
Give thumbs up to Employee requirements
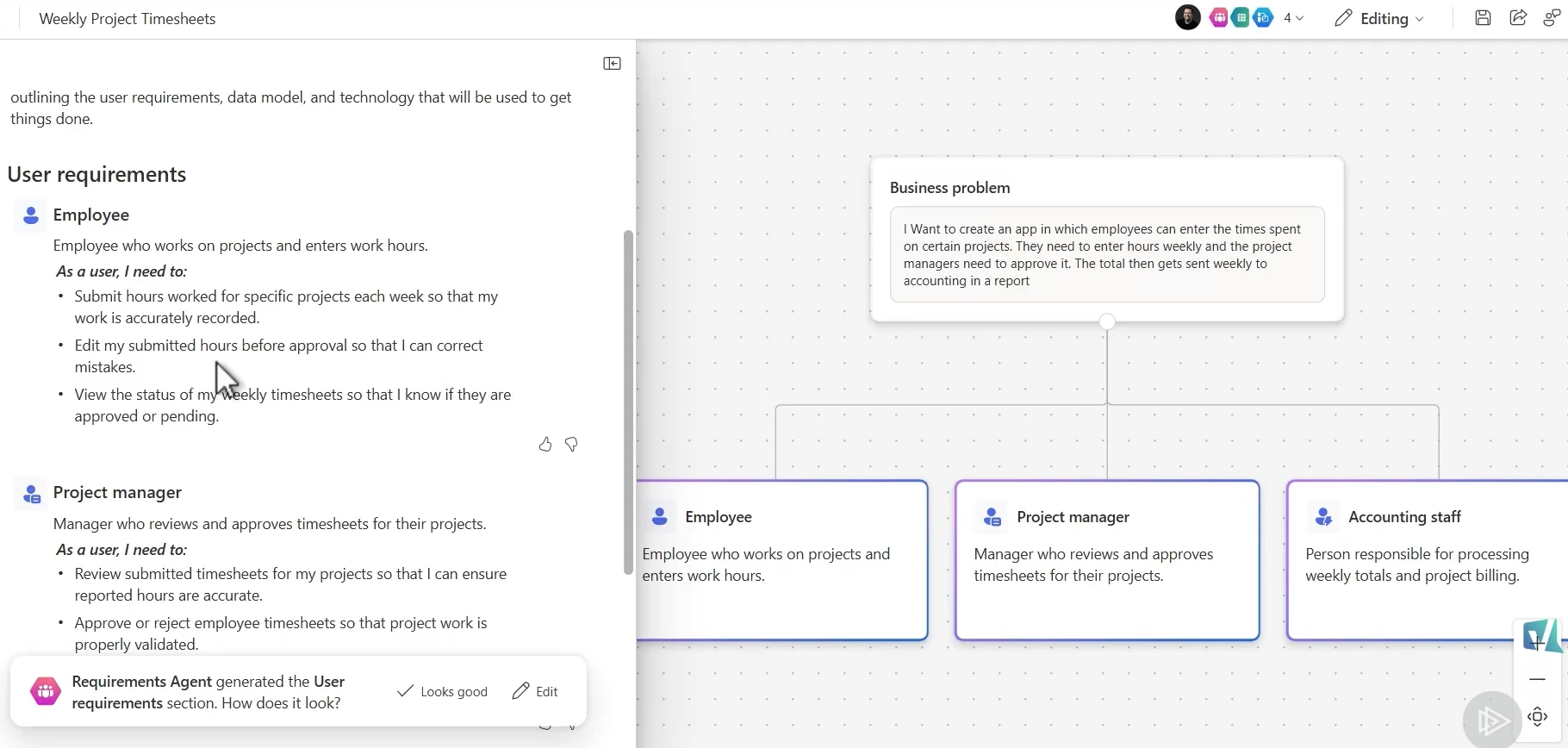pyautogui.click(x=545, y=445)
